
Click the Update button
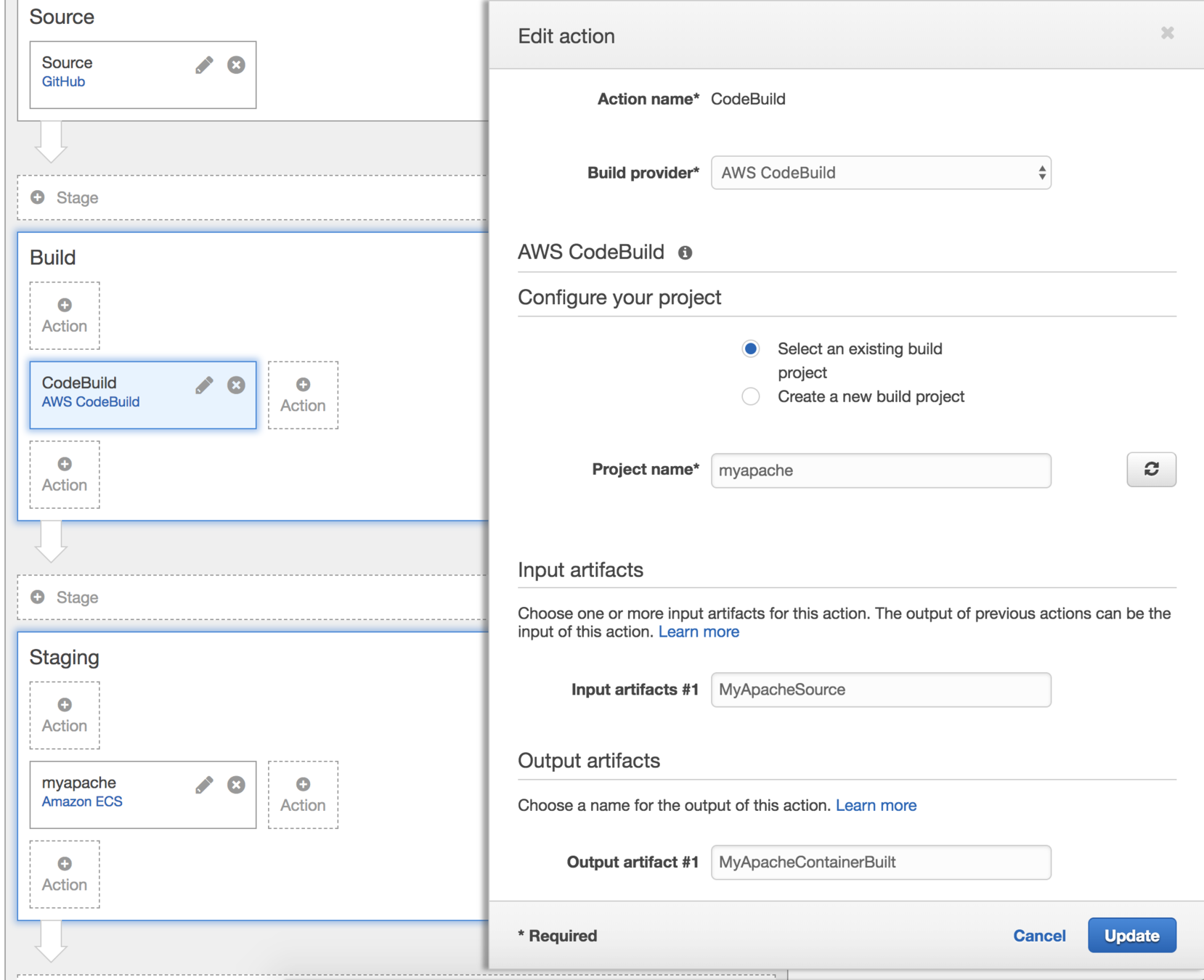click(1131, 936)
